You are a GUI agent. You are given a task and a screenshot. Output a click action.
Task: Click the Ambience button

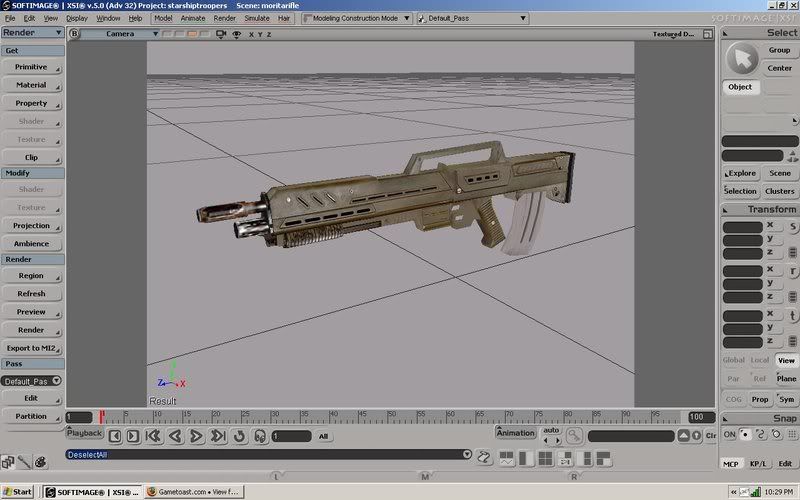coord(32,244)
